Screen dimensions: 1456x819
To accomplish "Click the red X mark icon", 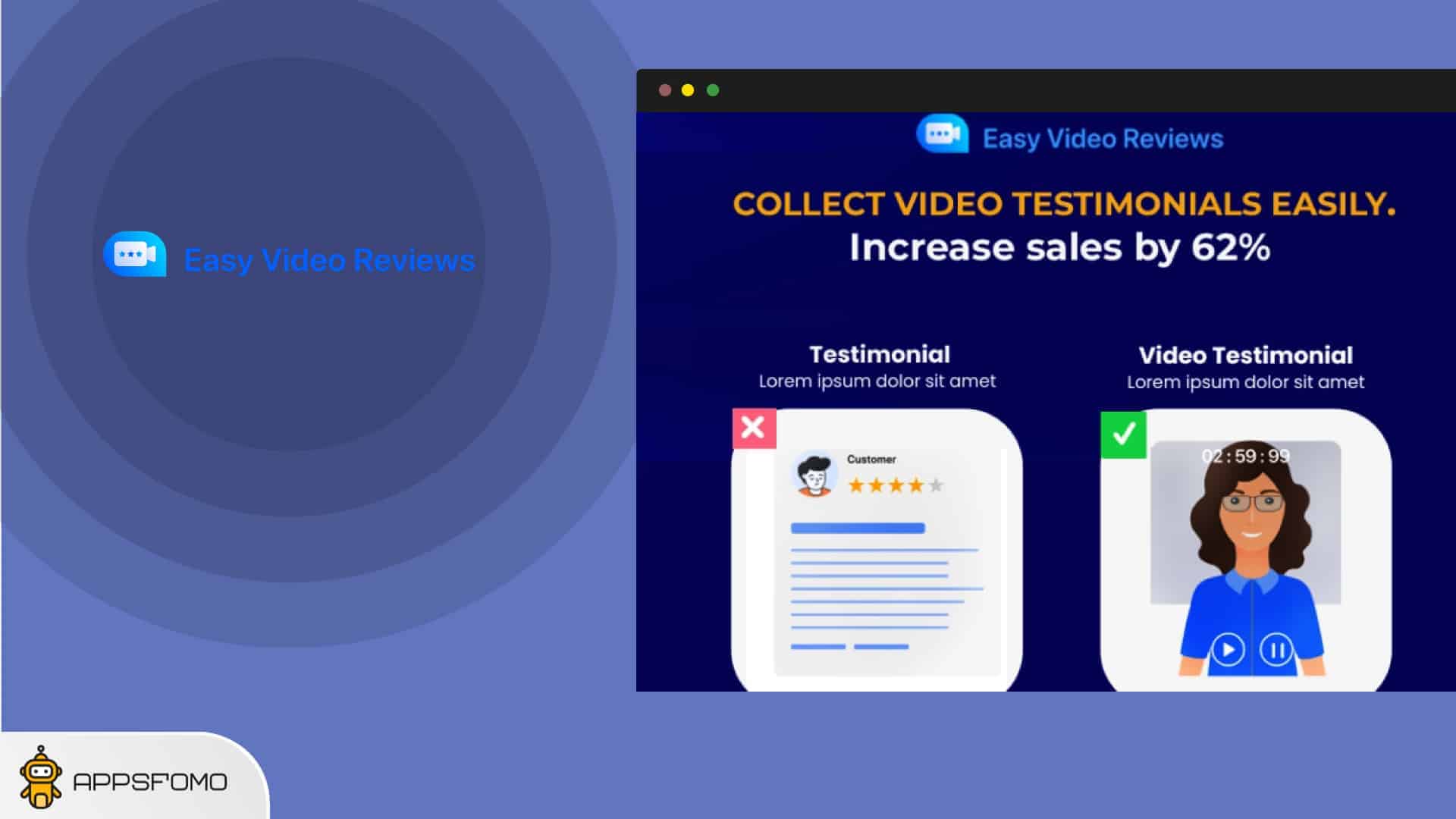I will tap(753, 428).
